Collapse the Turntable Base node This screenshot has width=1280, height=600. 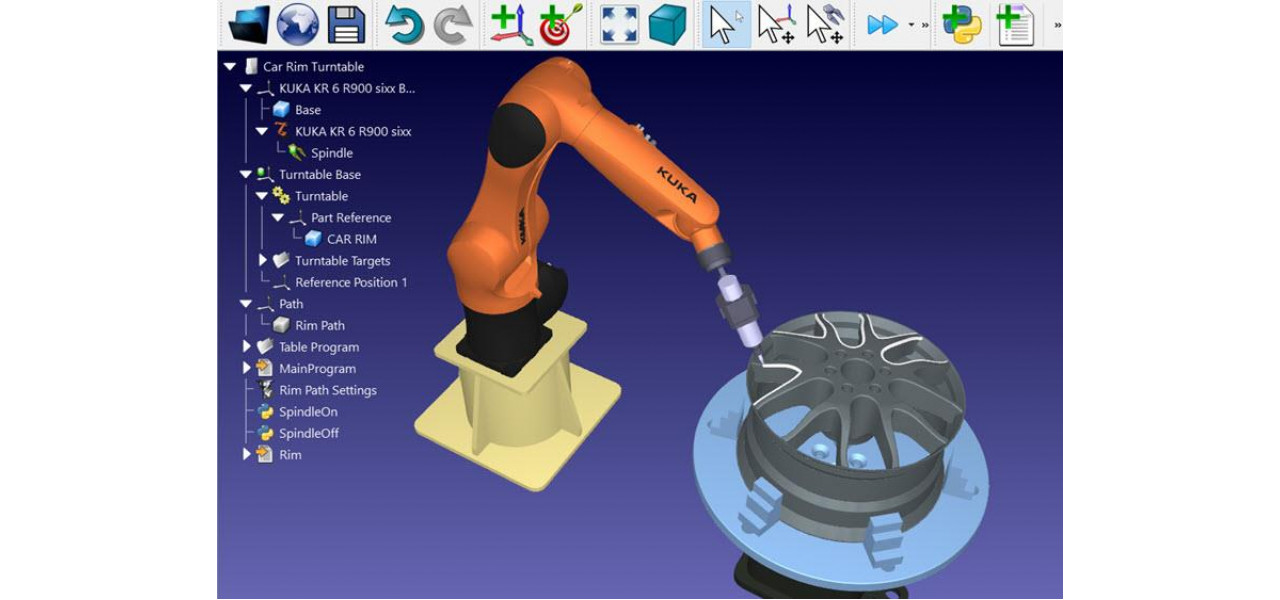tap(246, 174)
